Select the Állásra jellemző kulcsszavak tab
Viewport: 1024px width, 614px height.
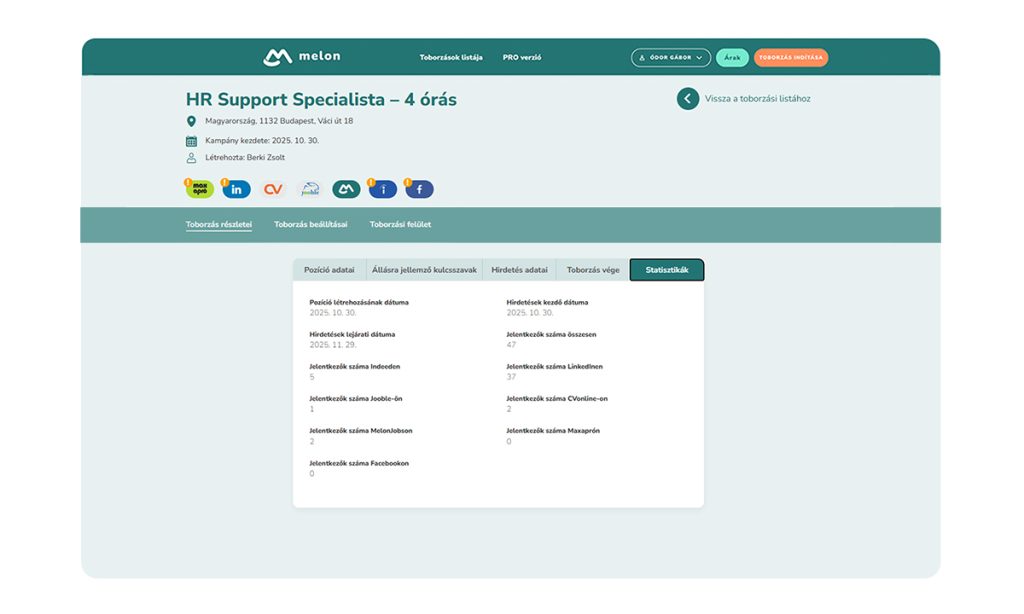pos(424,270)
